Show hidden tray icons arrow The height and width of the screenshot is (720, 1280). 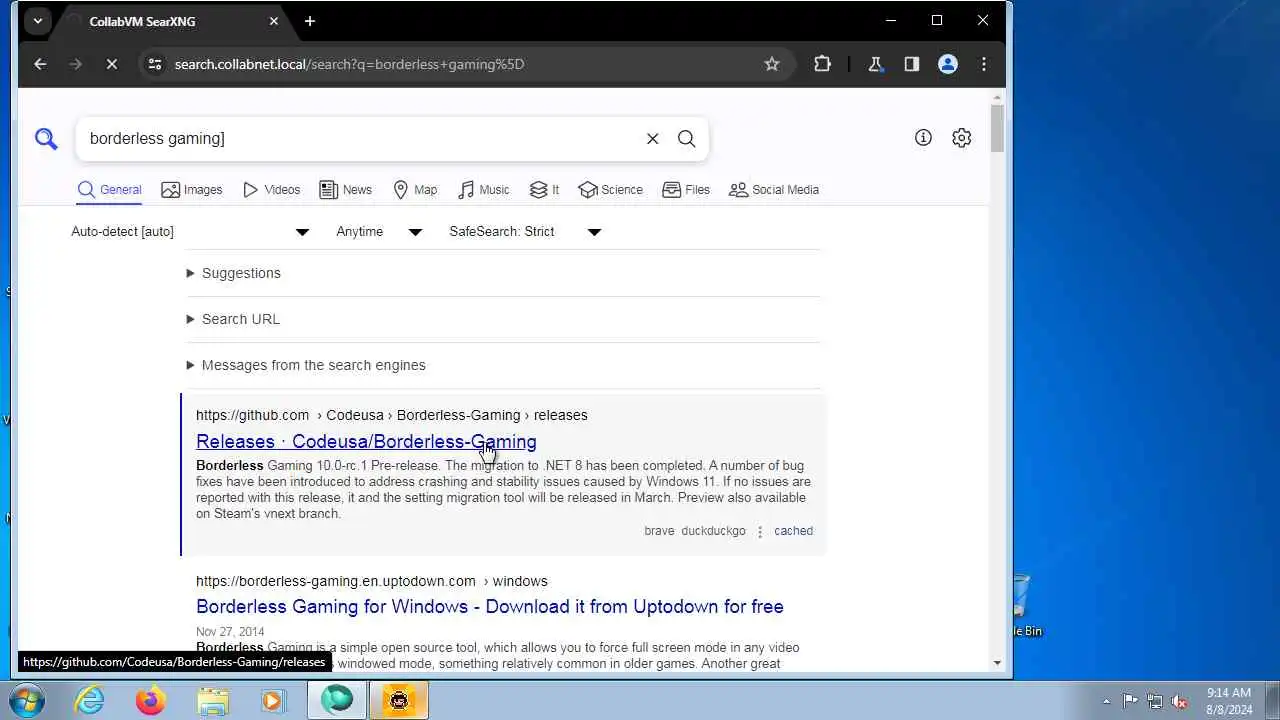(1106, 701)
